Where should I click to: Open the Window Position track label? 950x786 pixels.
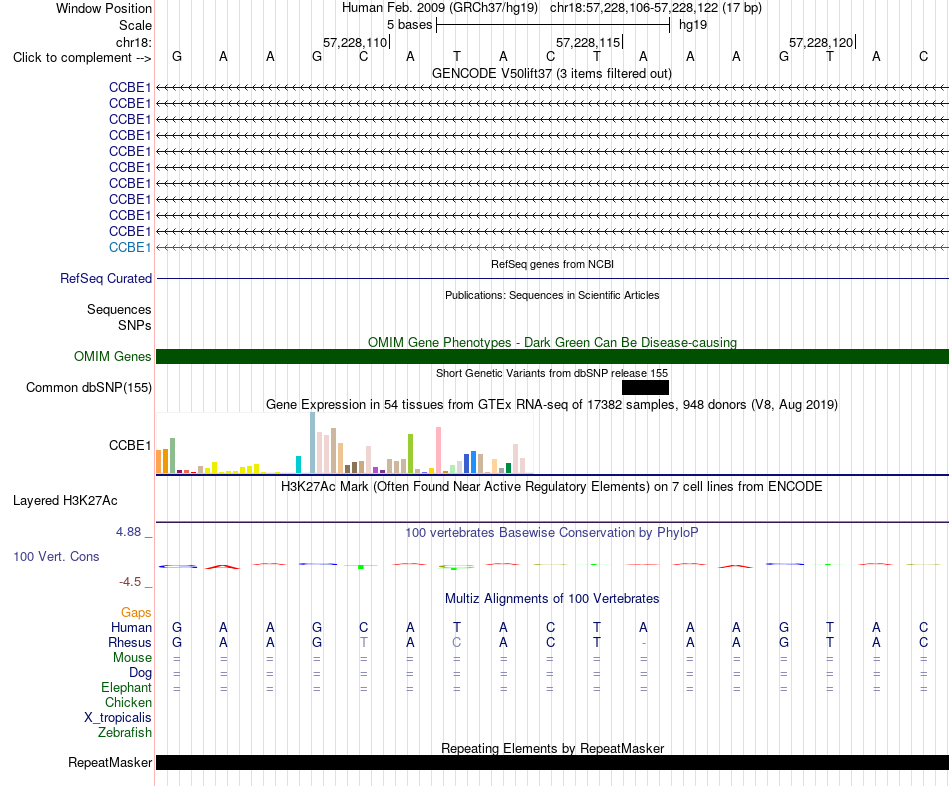(x=104, y=8)
